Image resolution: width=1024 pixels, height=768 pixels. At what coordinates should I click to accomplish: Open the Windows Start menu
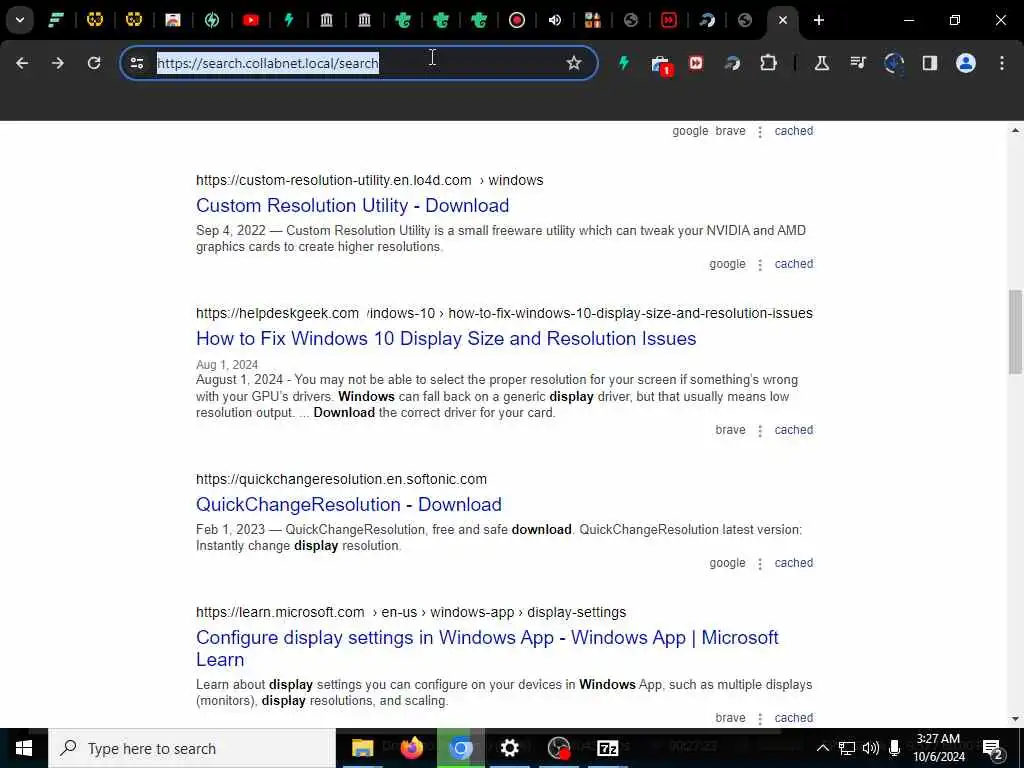(24, 748)
